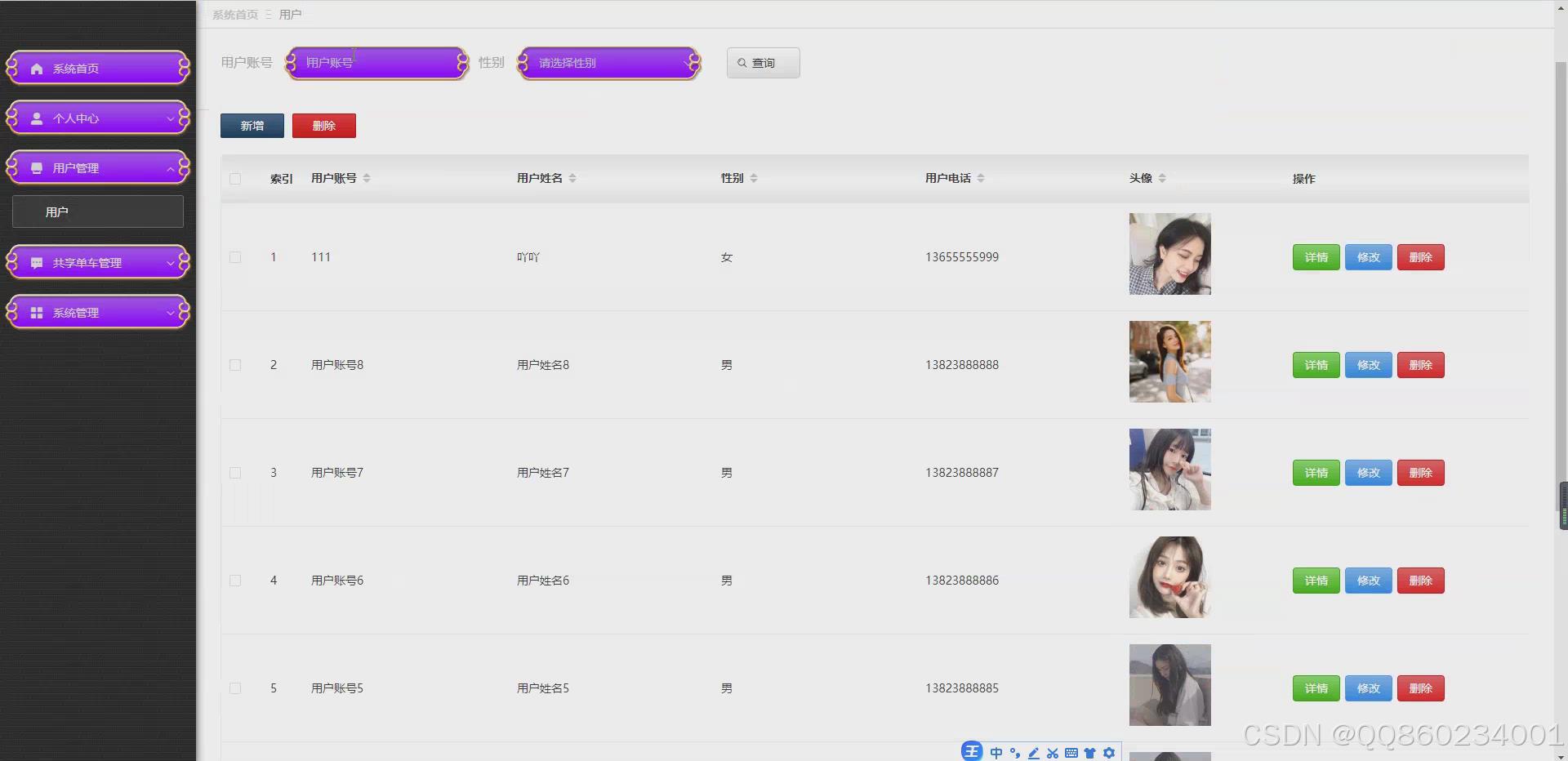Click 删除 for 用户账号6
The image size is (1568, 761).
1421,581
